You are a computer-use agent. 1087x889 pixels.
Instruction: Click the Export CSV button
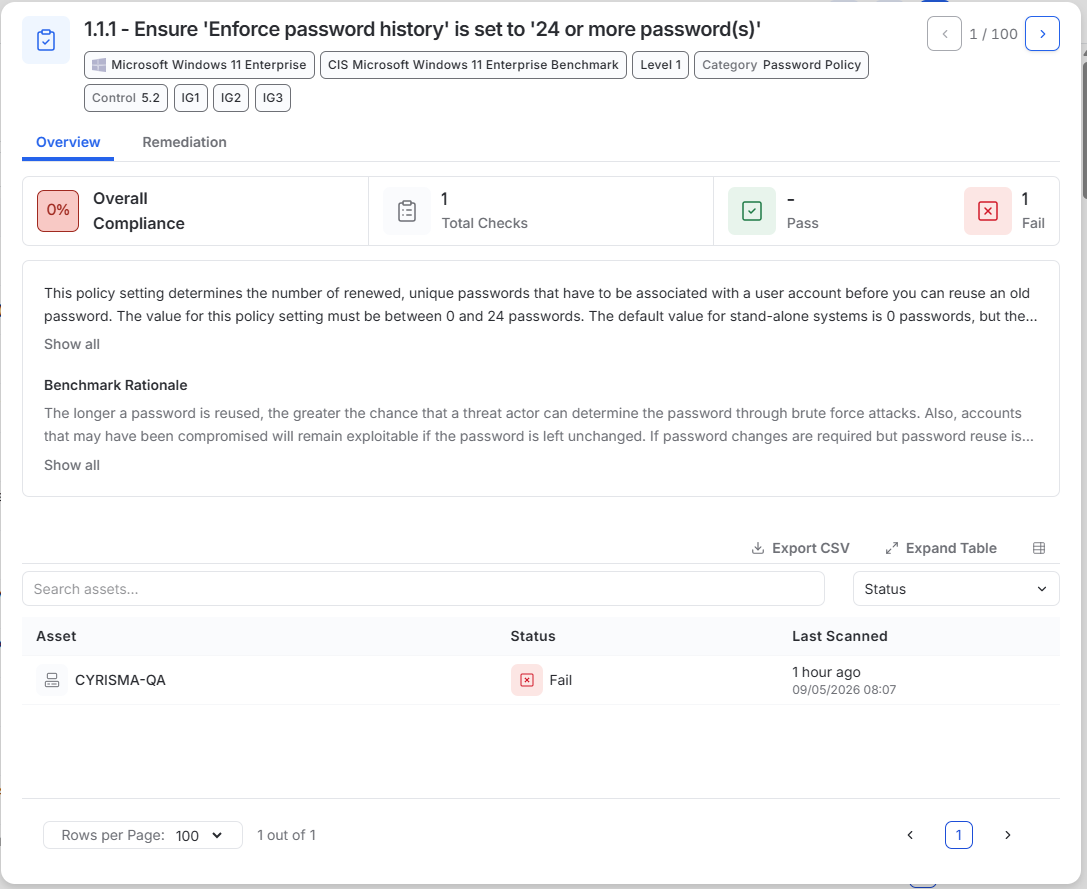point(801,549)
